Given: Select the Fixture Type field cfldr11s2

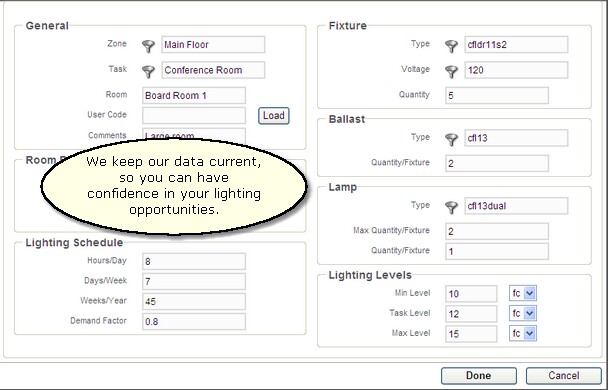Looking at the screenshot, I should coord(516,45).
